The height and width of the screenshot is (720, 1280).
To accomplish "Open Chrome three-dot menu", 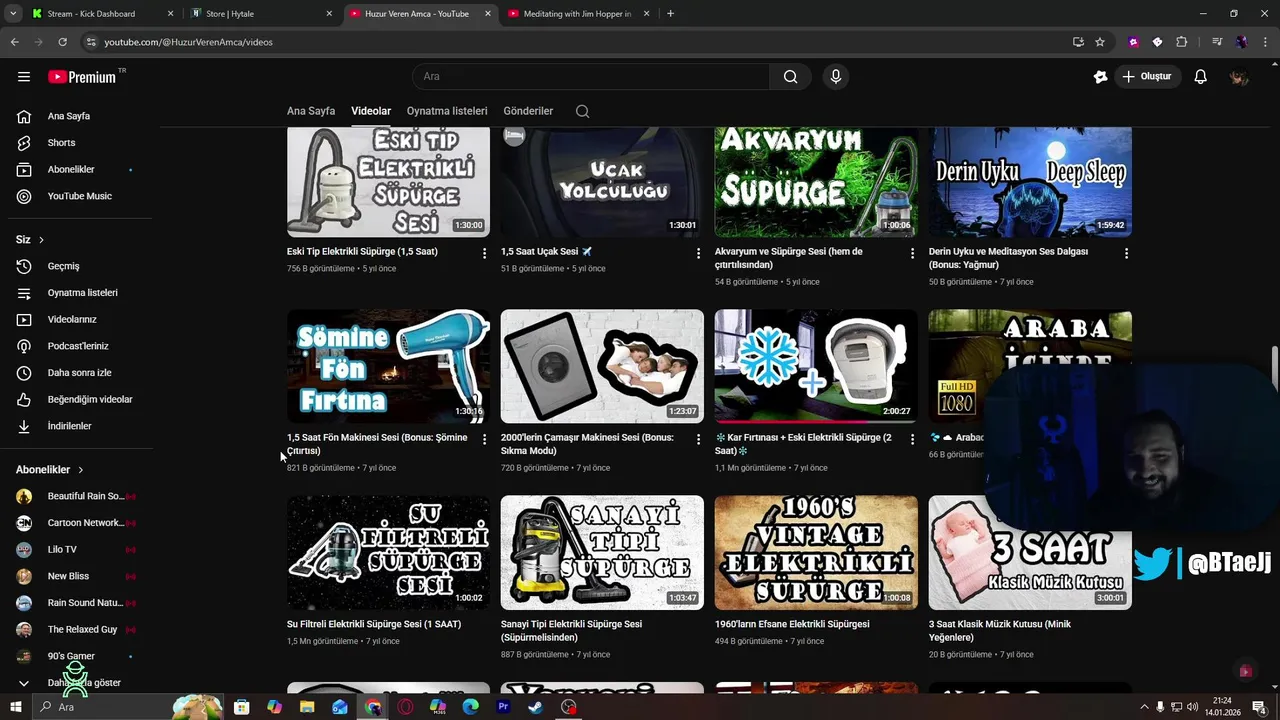I will pyautogui.click(x=1265, y=42).
